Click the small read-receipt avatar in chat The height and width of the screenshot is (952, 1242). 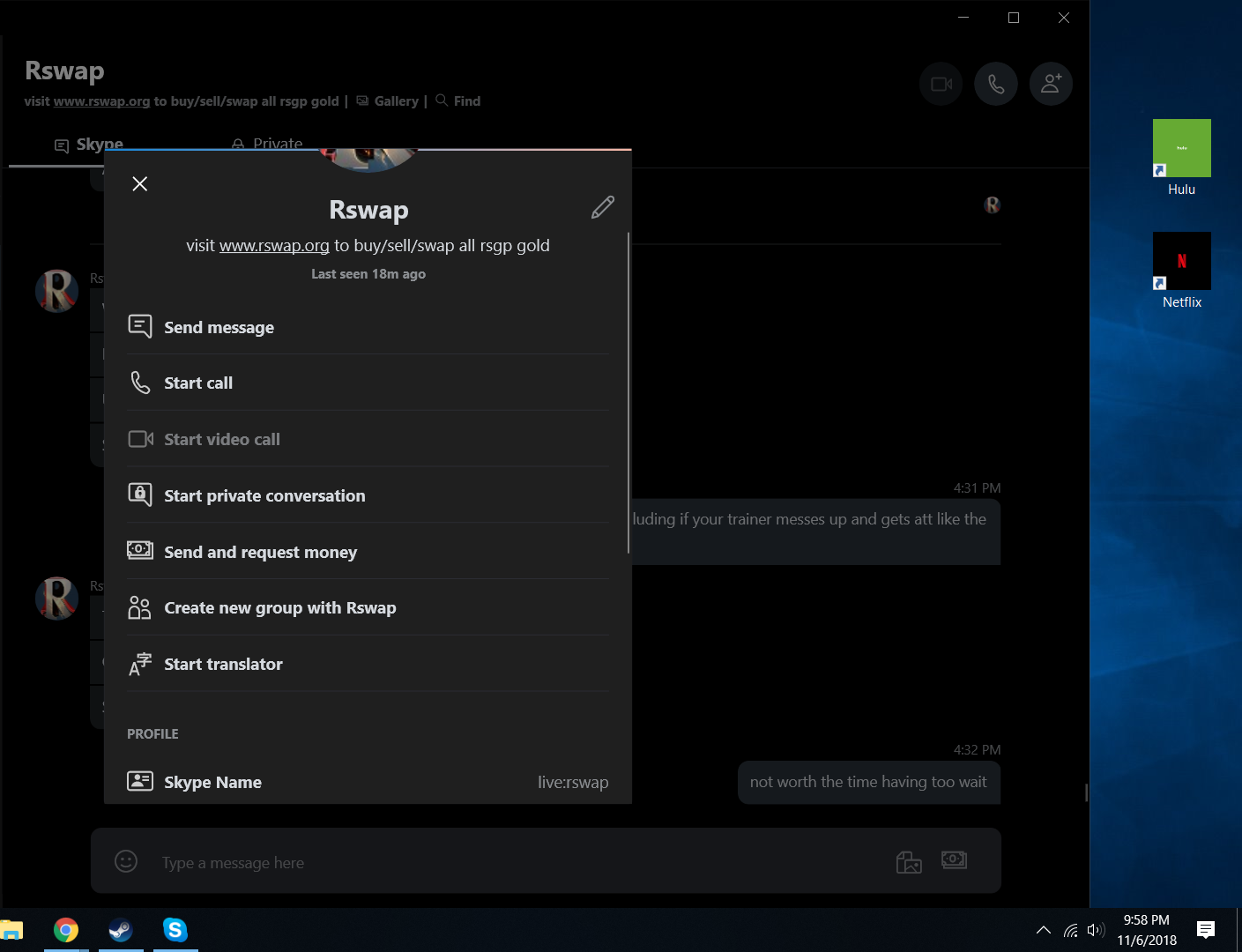point(993,205)
